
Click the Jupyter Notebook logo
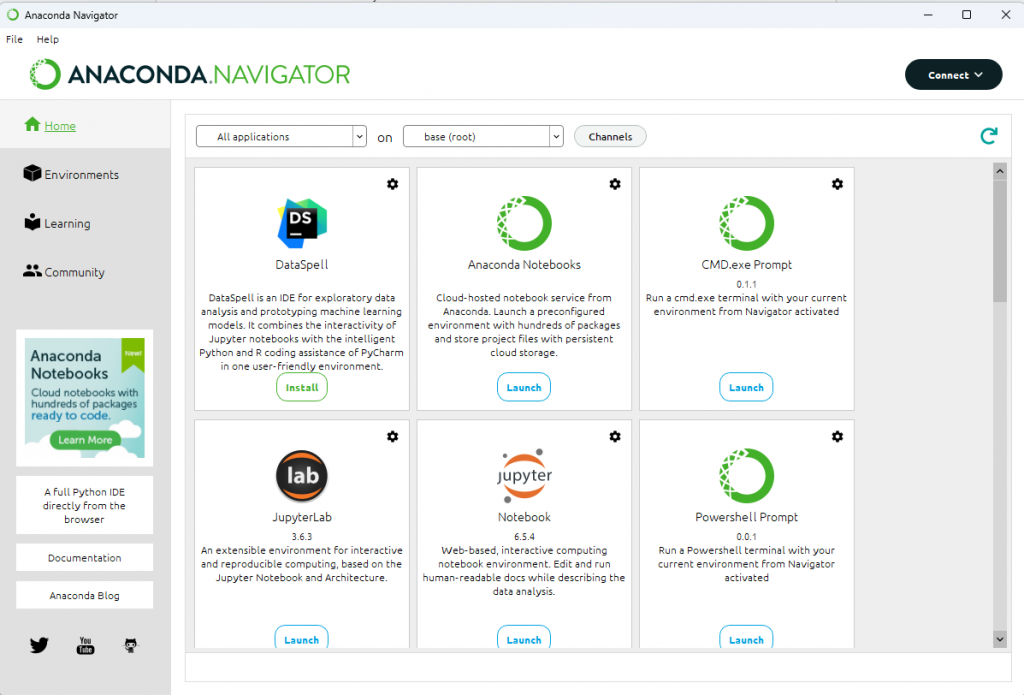click(524, 474)
